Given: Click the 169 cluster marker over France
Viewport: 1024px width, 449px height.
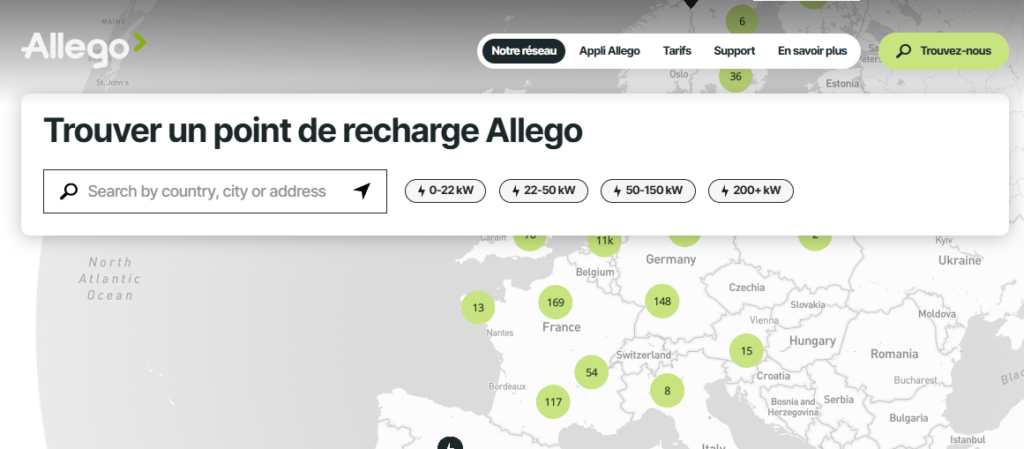Looking at the screenshot, I should pos(555,302).
